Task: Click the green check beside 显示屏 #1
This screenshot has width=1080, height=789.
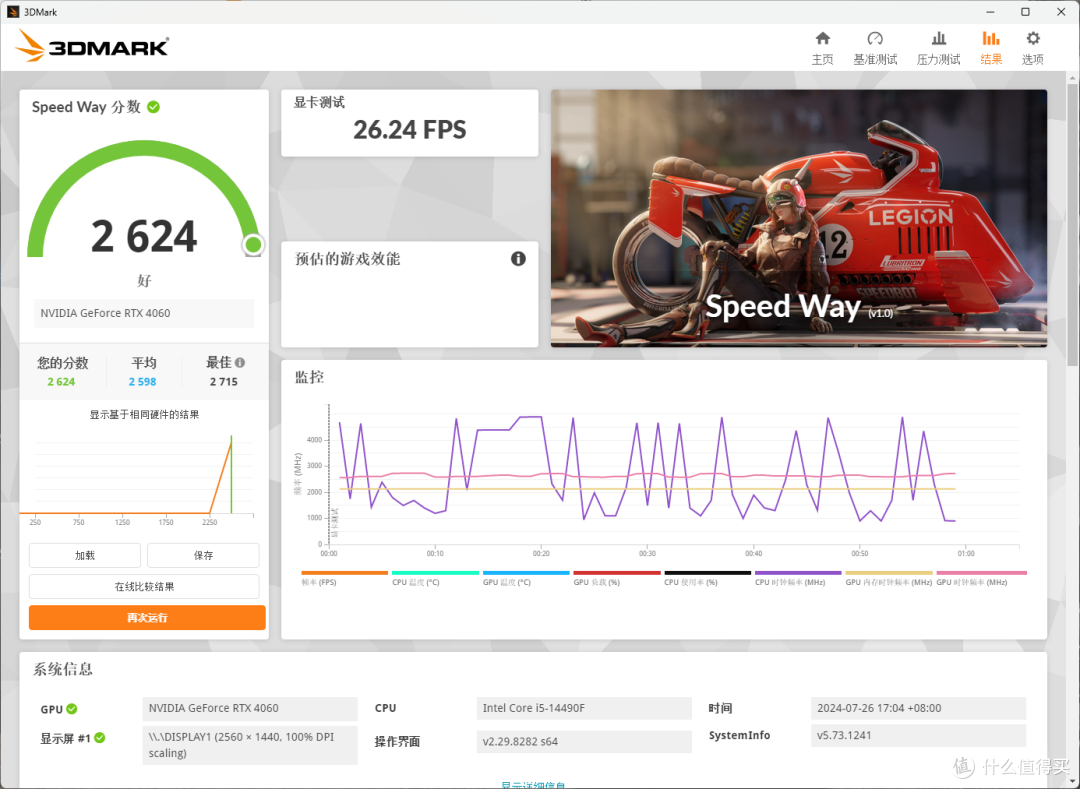Action: (100, 738)
